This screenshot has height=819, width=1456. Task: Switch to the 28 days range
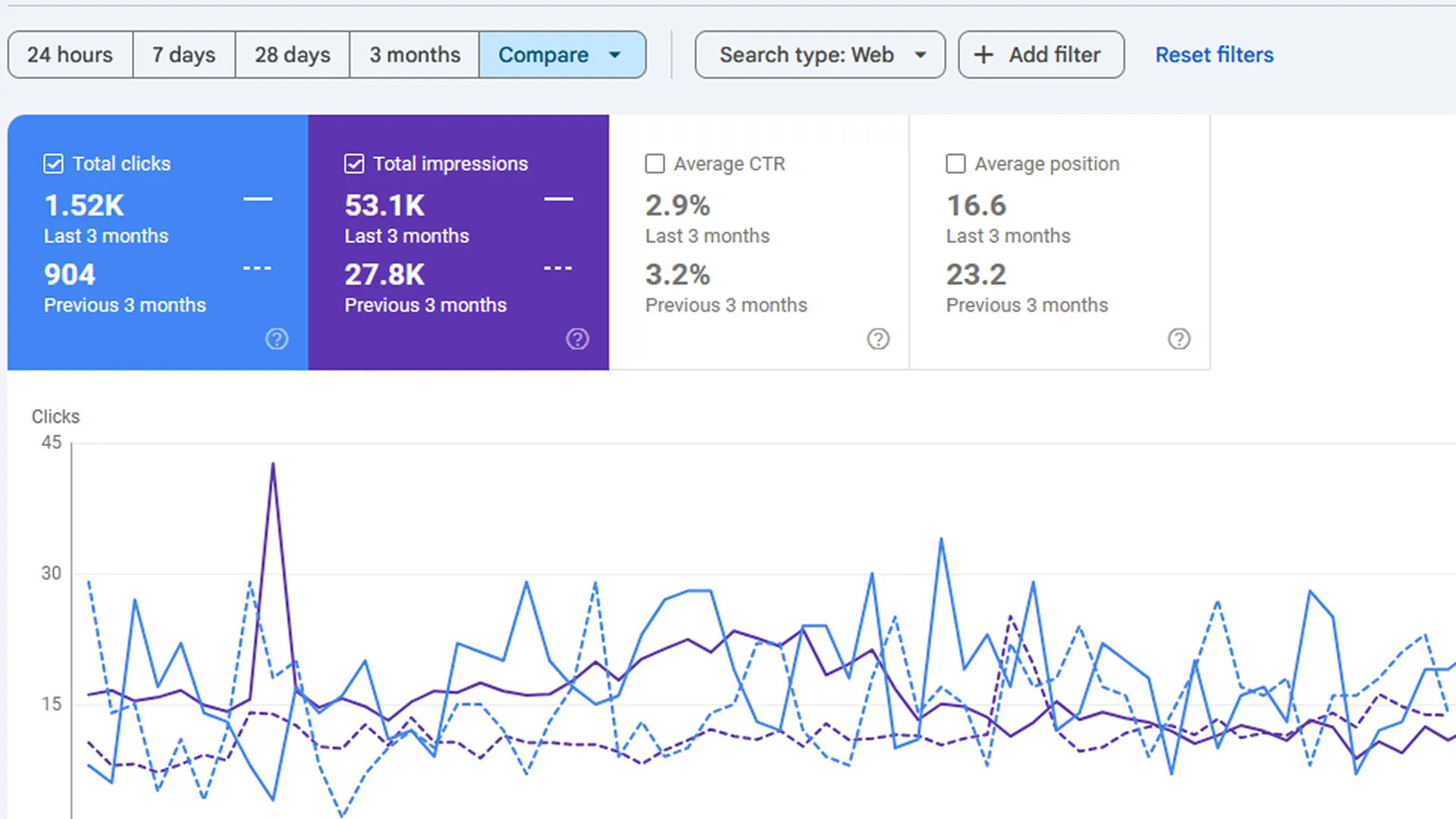(x=292, y=55)
